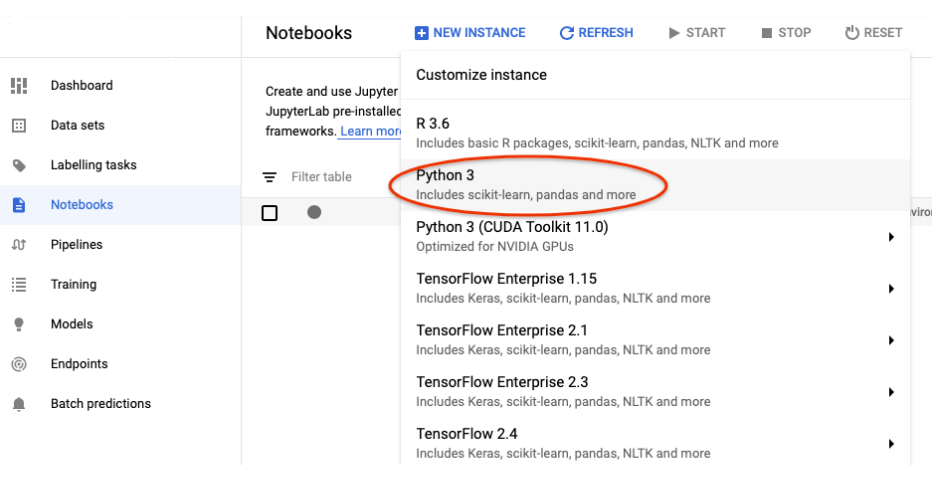Click the Pipelines icon in sidebar

coord(19,245)
